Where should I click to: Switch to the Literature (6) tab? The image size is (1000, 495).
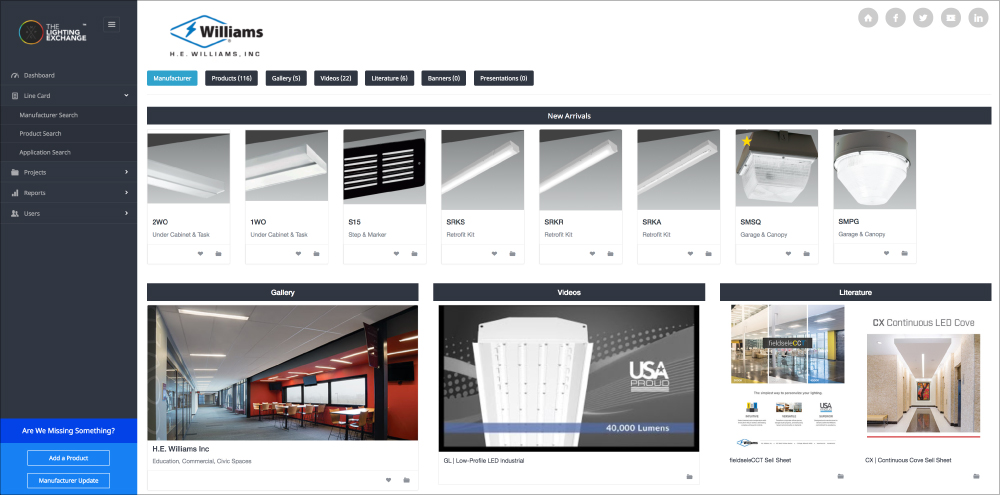click(390, 78)
